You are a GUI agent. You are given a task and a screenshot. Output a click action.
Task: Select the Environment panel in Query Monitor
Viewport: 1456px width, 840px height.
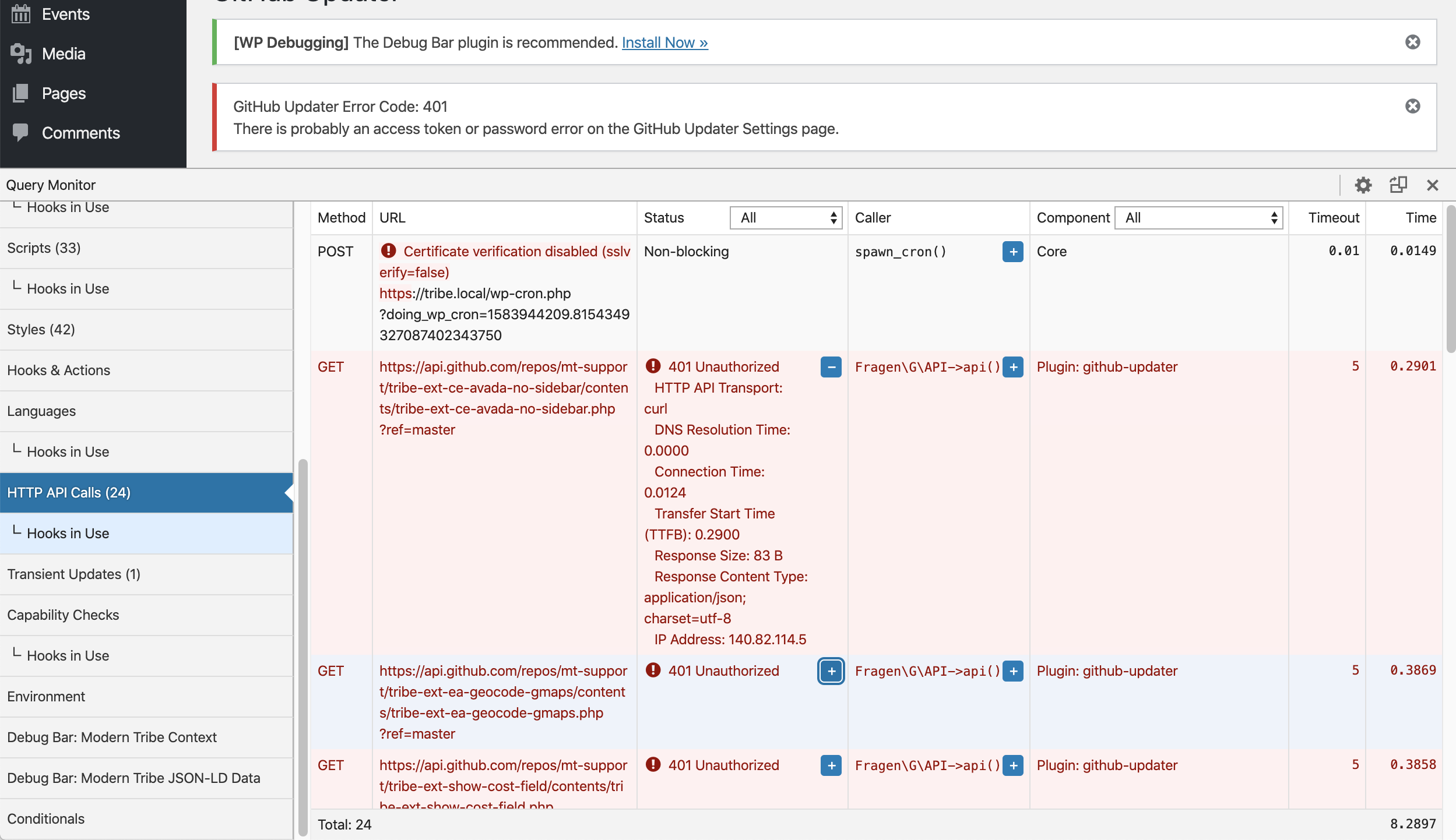[x=45, y=696]
